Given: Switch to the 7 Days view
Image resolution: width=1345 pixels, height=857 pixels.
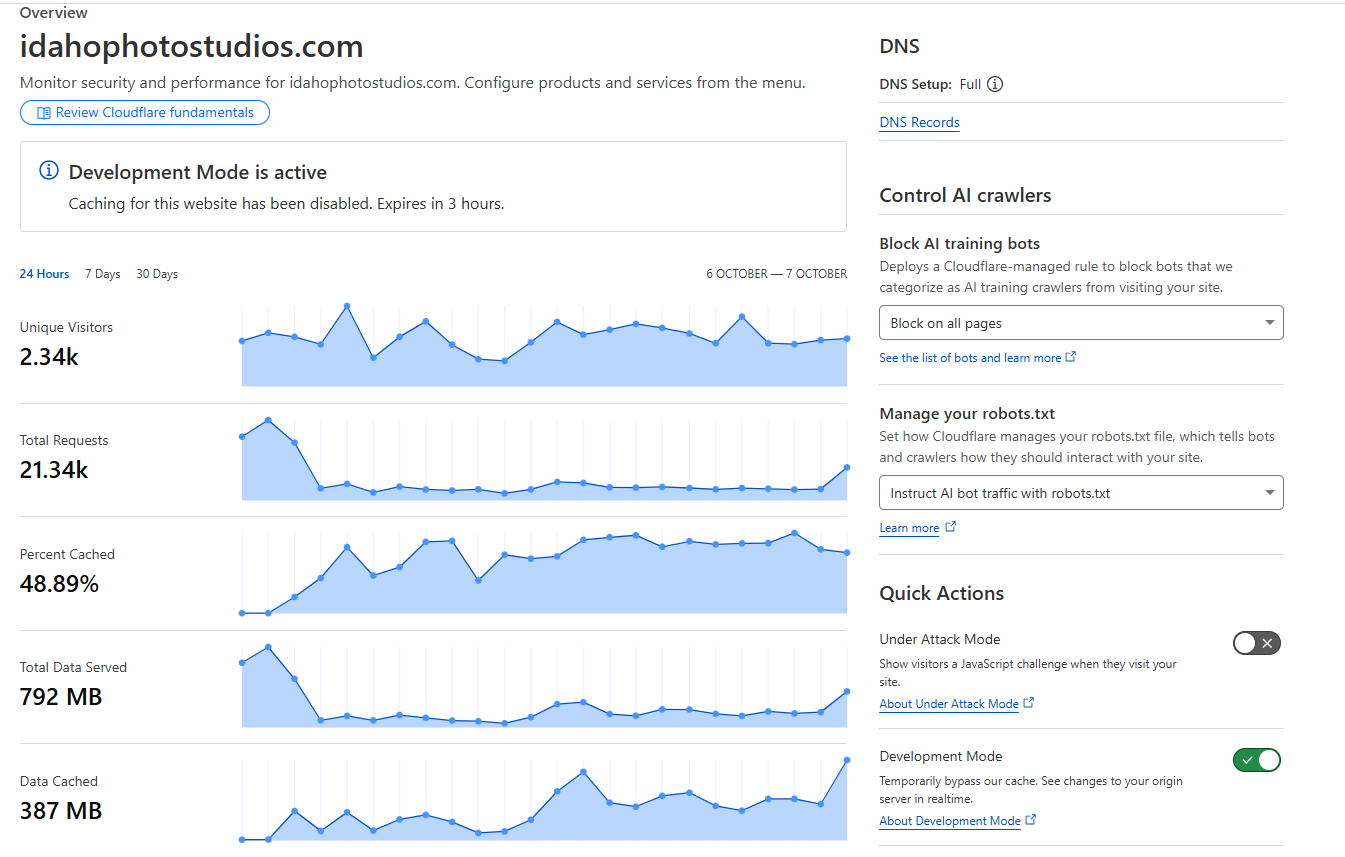Looking at the screenshot, I should coord(102,274).
